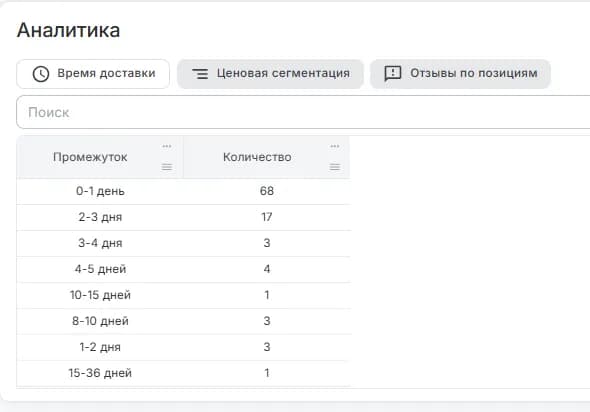Switch to Ценовая сегментация tab
590x412 pixels.
(x=270, y=74)
